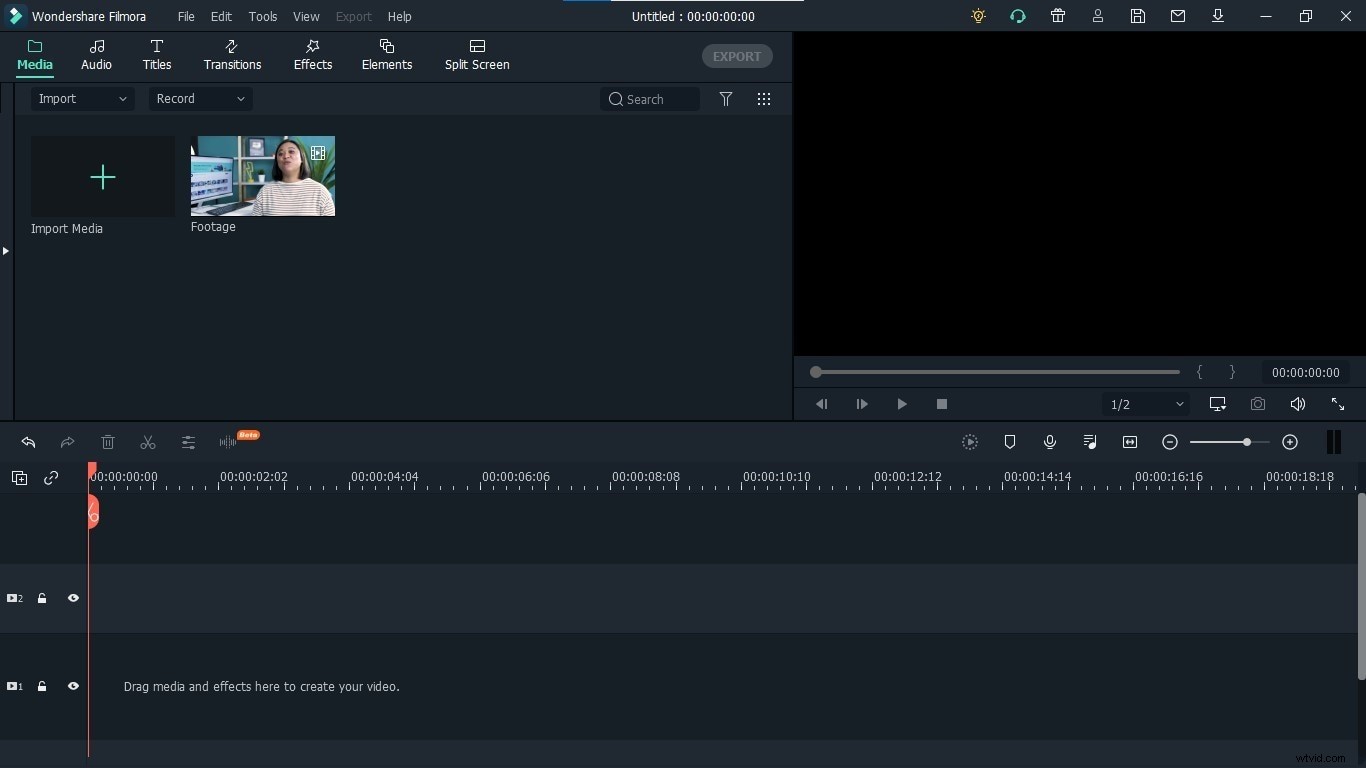
Task: Zoom the timeline to fit
Action: [1130, 443]
